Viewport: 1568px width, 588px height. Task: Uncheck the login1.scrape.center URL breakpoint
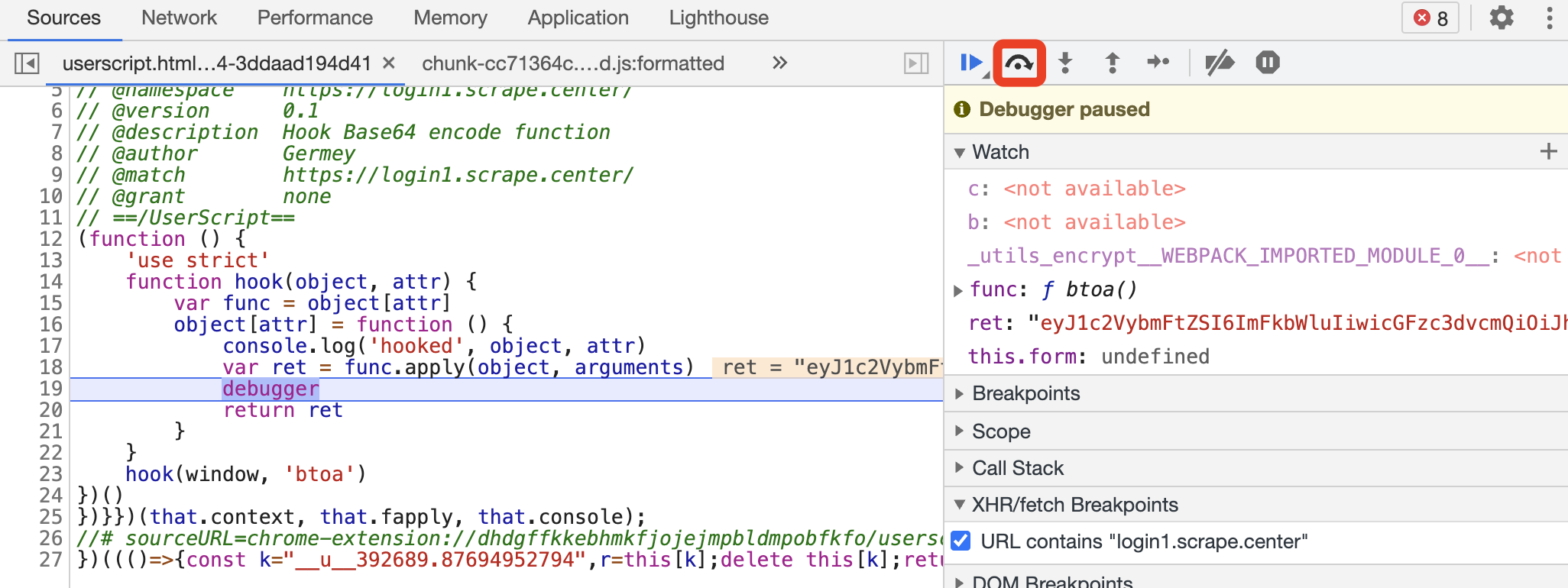[961, 541]
